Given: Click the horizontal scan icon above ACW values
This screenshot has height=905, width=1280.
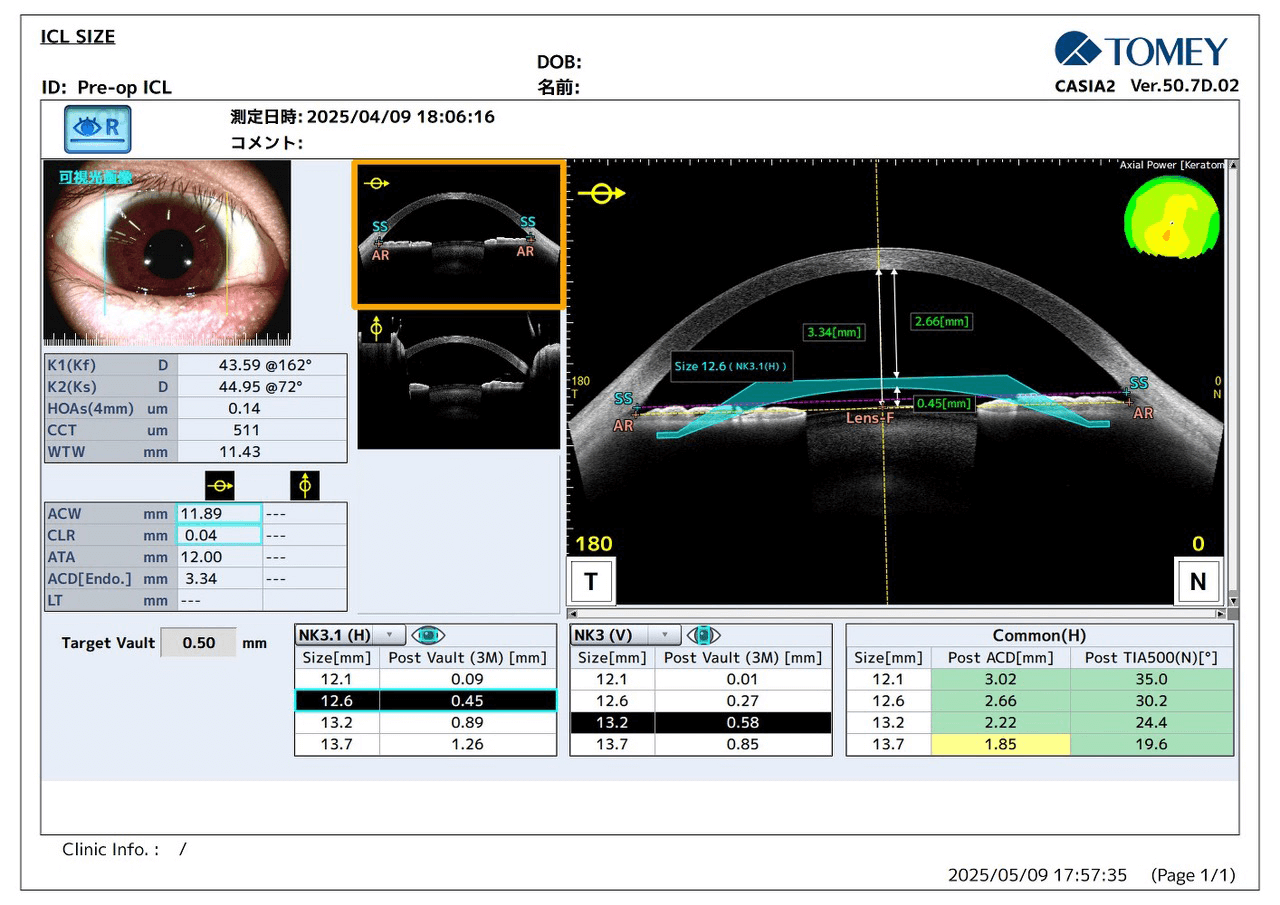Looking at the screenshot, I should pos(220,486).
